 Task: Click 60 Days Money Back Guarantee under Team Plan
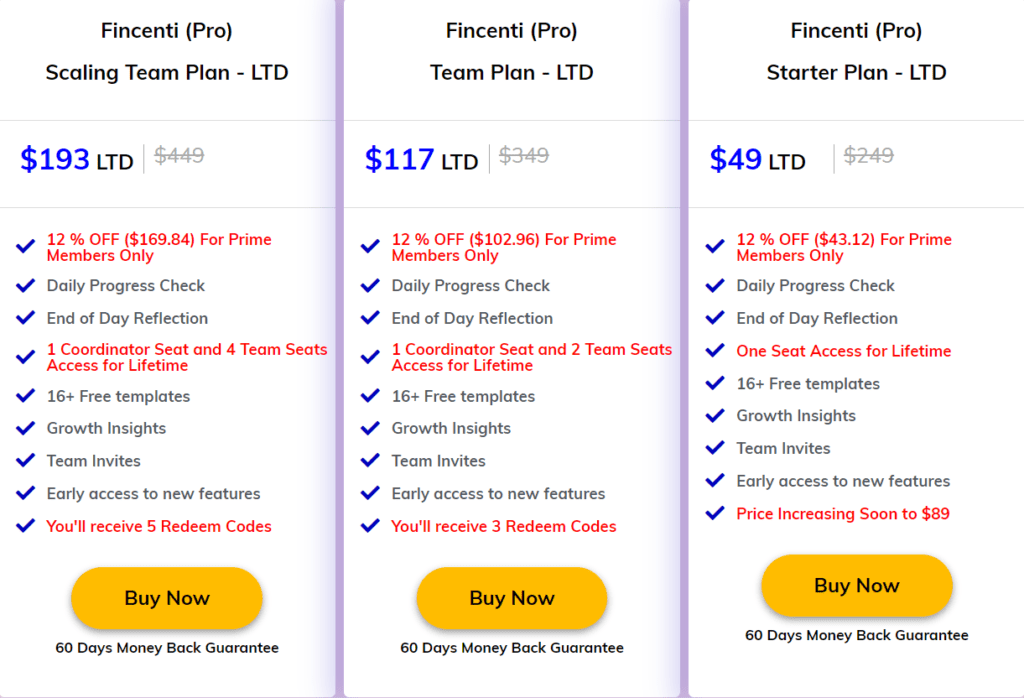tap(511, 647)
